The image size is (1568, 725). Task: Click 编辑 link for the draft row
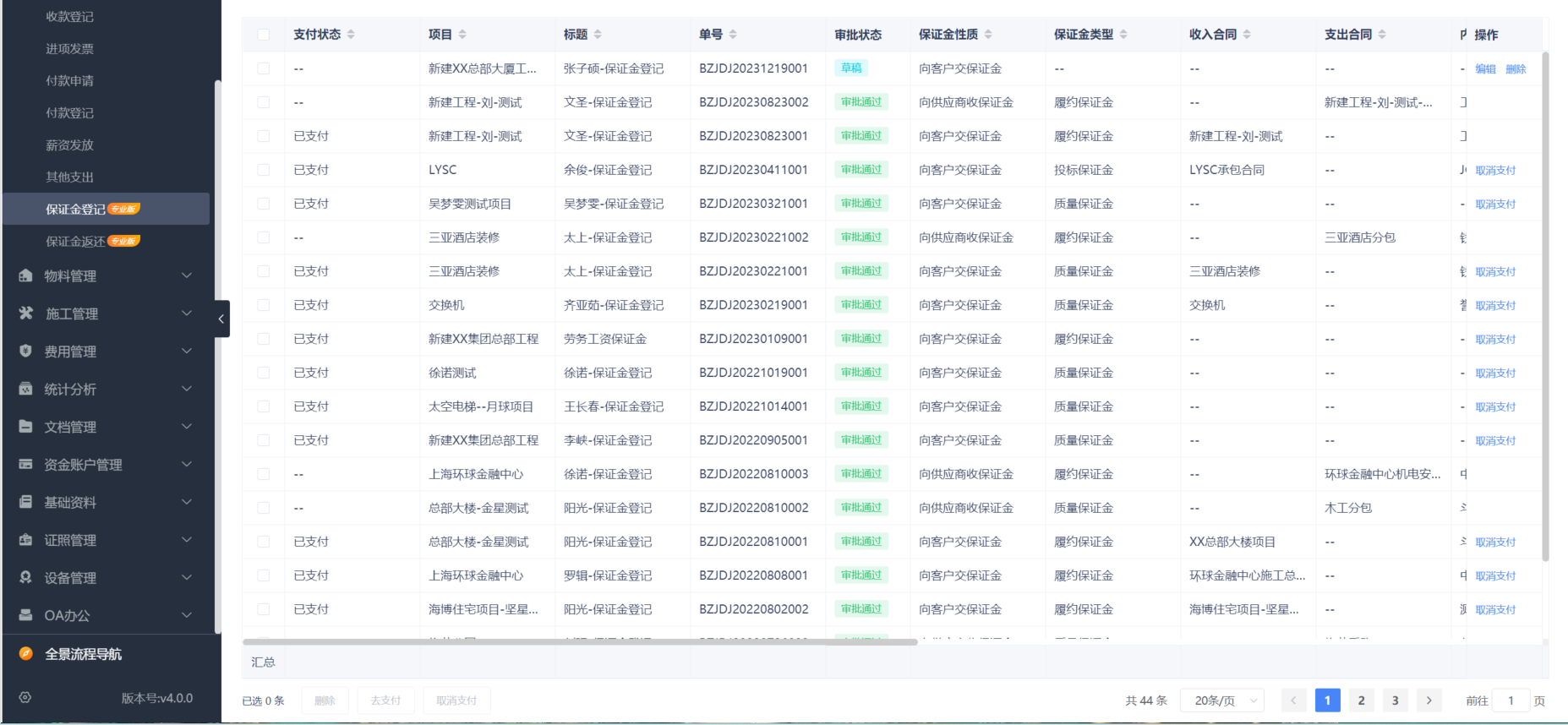(x=1485, y=69)
